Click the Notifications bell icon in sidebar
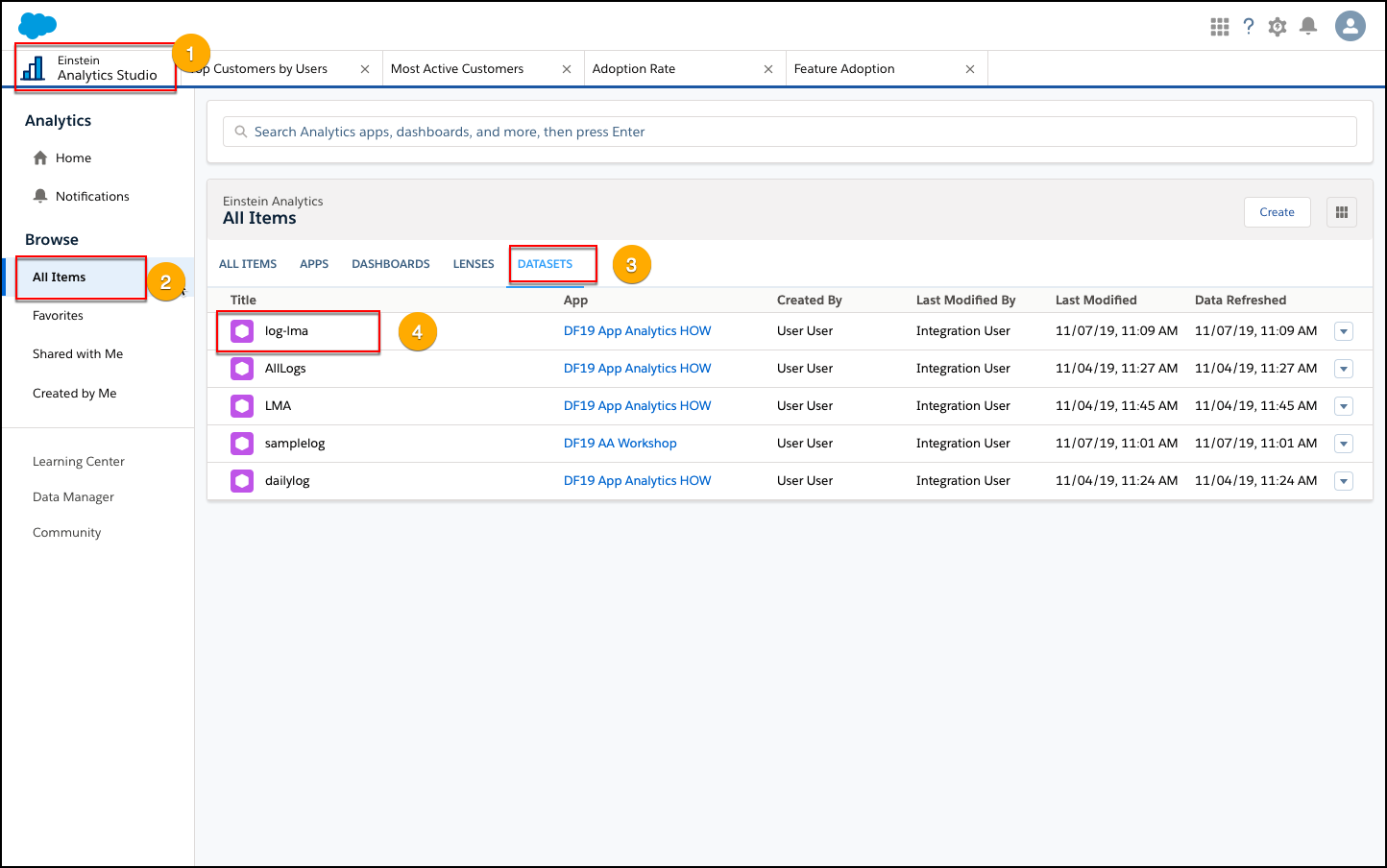The height and width of the screenshot is (868, 1387). (40, 196)
